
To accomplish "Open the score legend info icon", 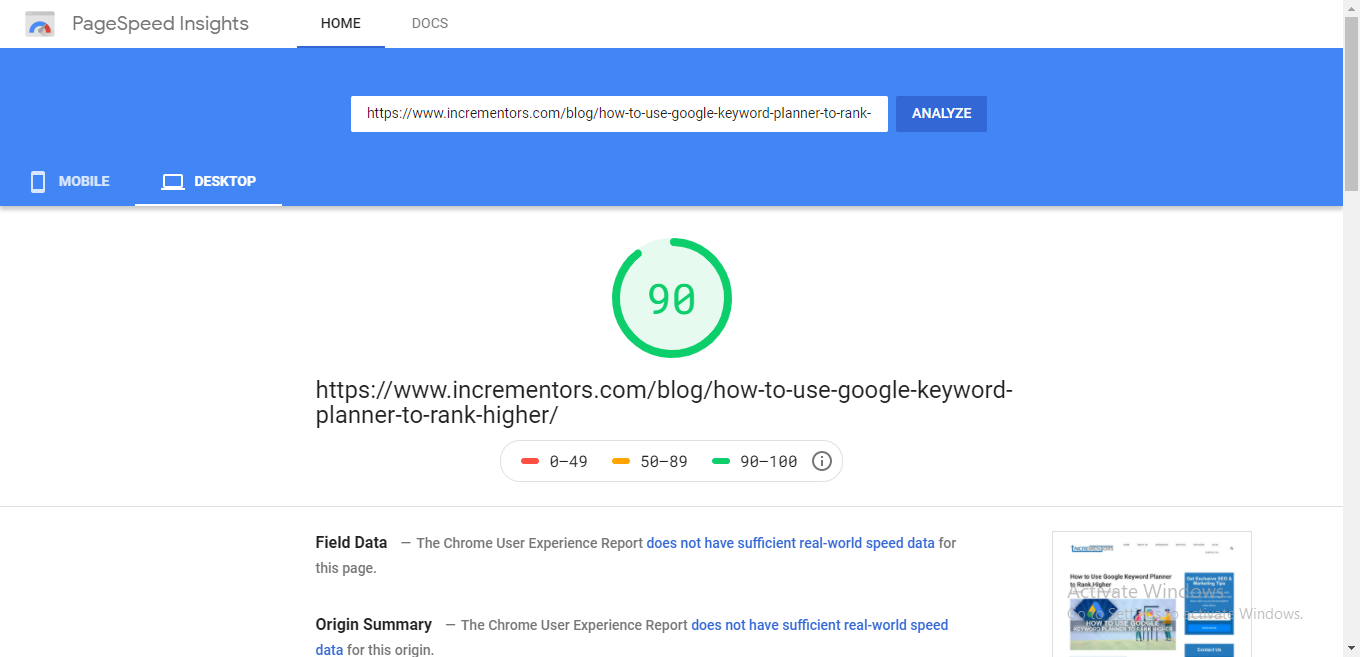I will [821, 460].
